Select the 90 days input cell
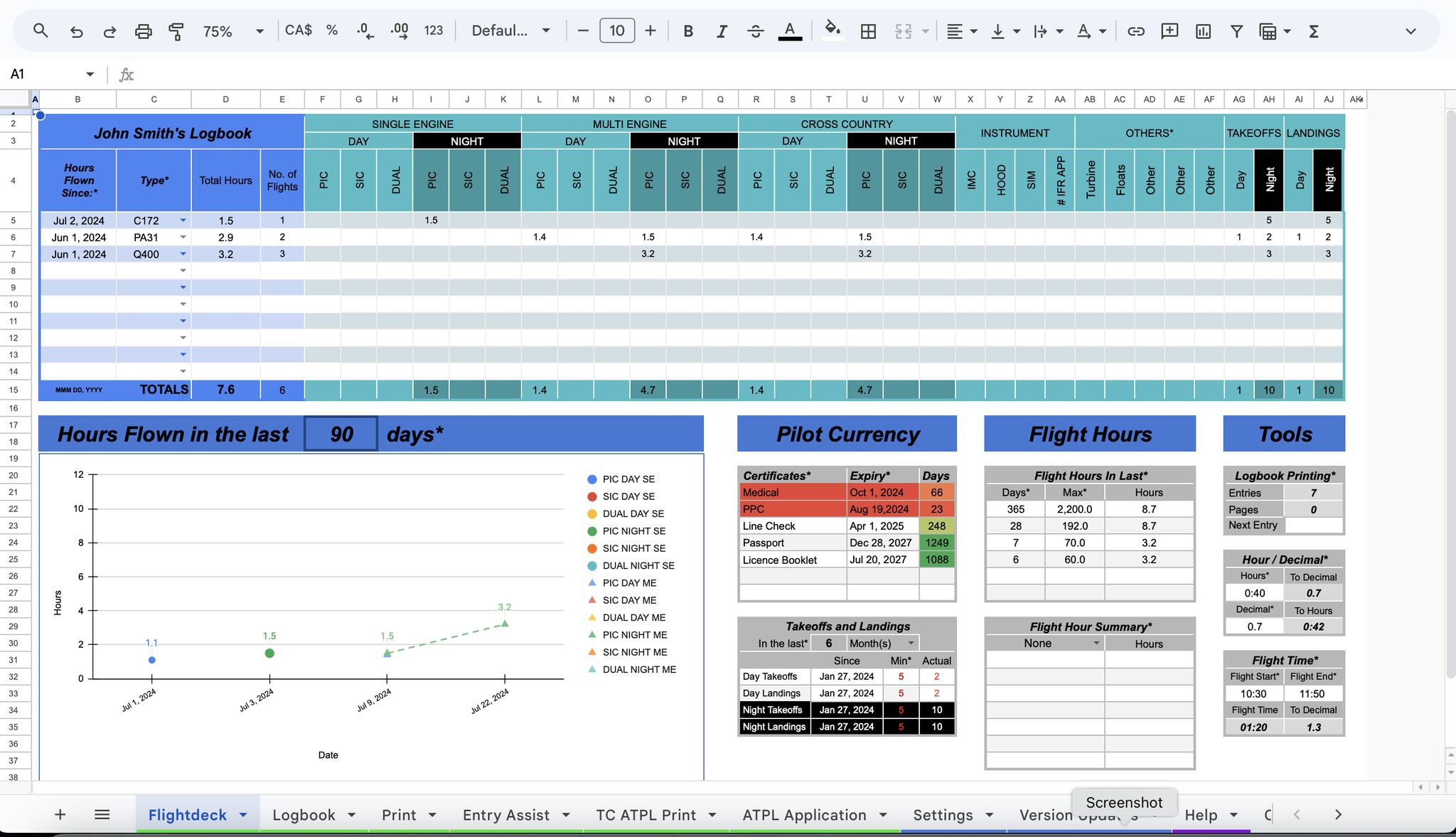 coord(341,434)
